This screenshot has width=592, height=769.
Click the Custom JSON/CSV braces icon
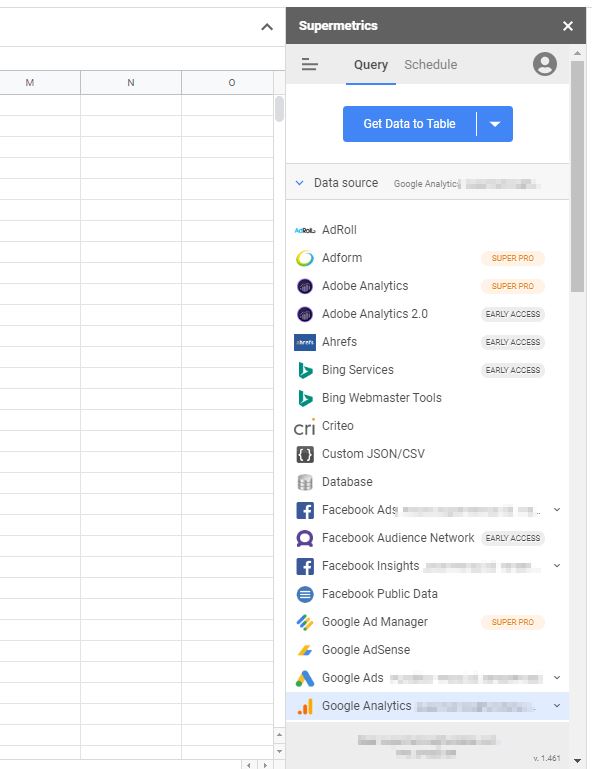point(305,455)
